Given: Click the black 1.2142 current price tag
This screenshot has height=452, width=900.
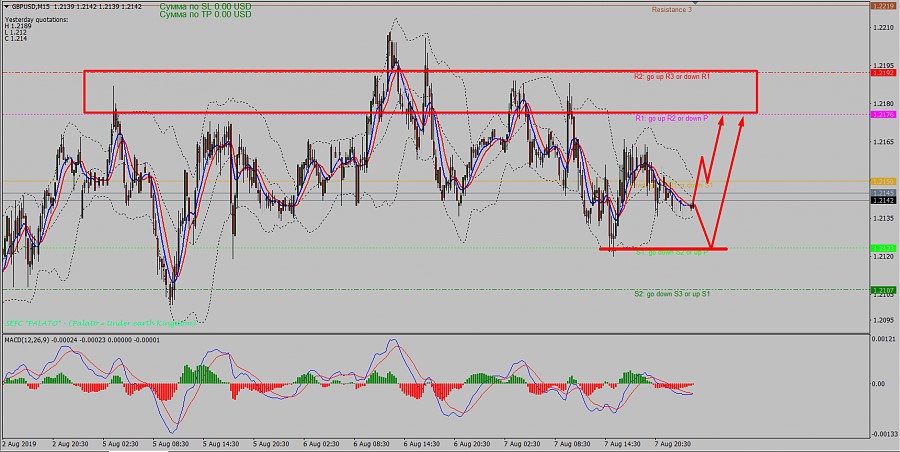Looking at the screenshot, I should pyautogui.click(x=883, y=201).
